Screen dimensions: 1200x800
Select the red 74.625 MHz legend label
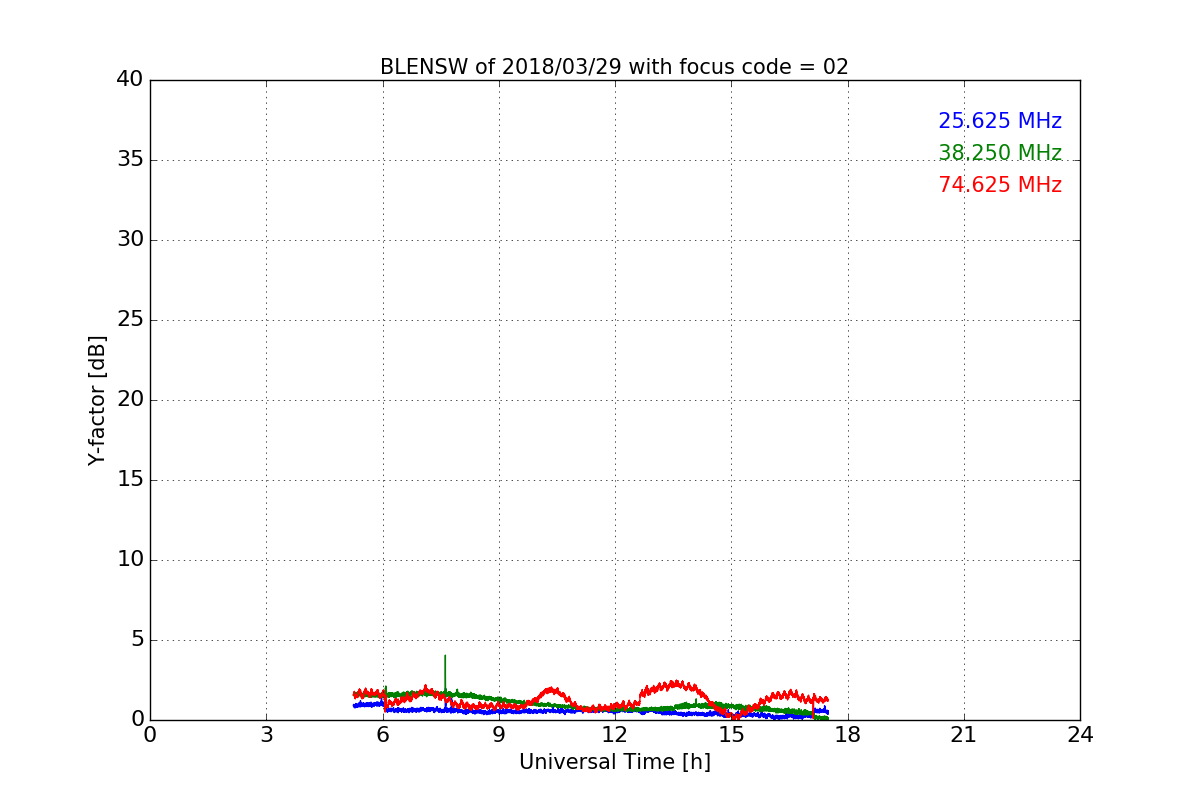[x=1000, y=185]
